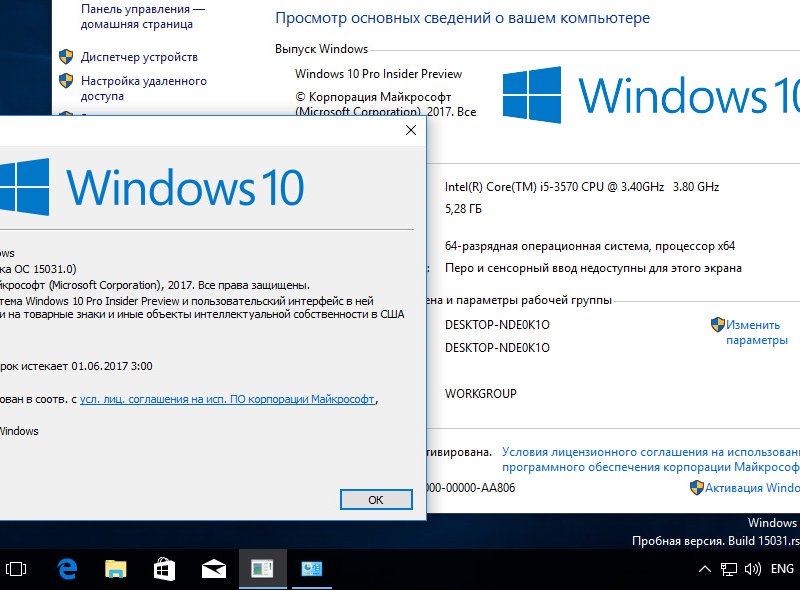The width and height of the screenshot is (800, 590).
Task: Click the Активация Windows link
Action: [752, 488]
